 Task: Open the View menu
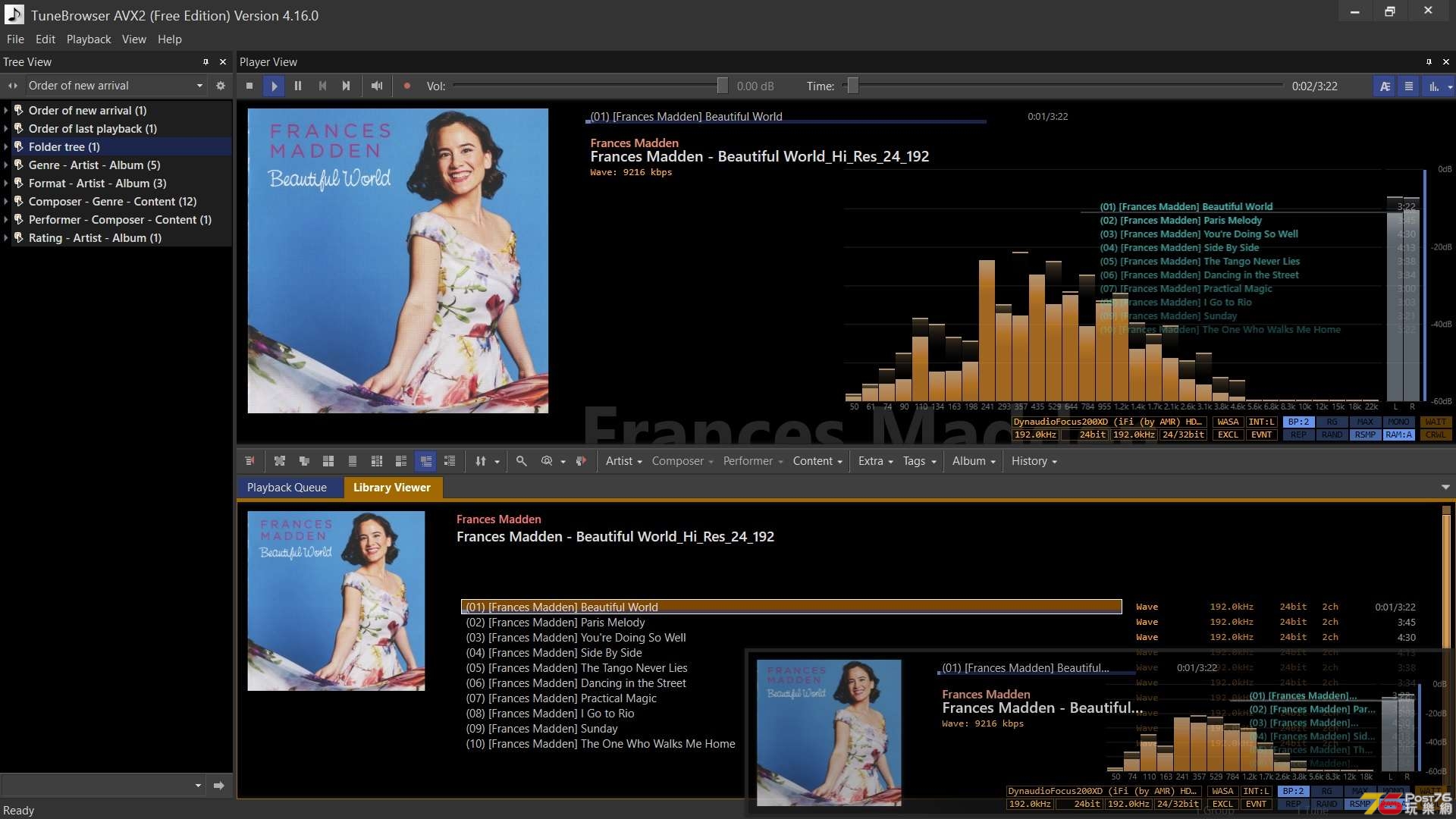point(134,39)
